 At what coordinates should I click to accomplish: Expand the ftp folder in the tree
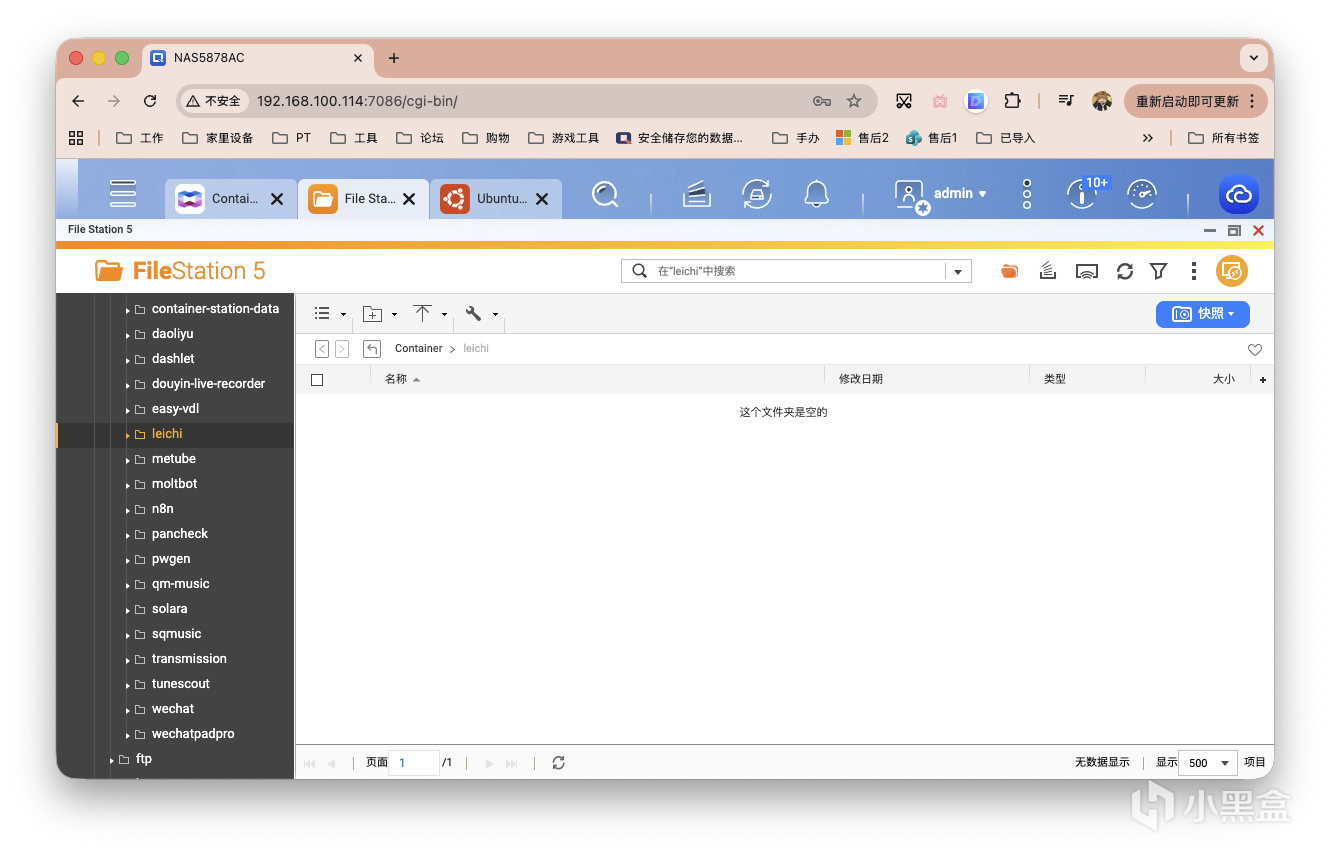click(112, 760)
